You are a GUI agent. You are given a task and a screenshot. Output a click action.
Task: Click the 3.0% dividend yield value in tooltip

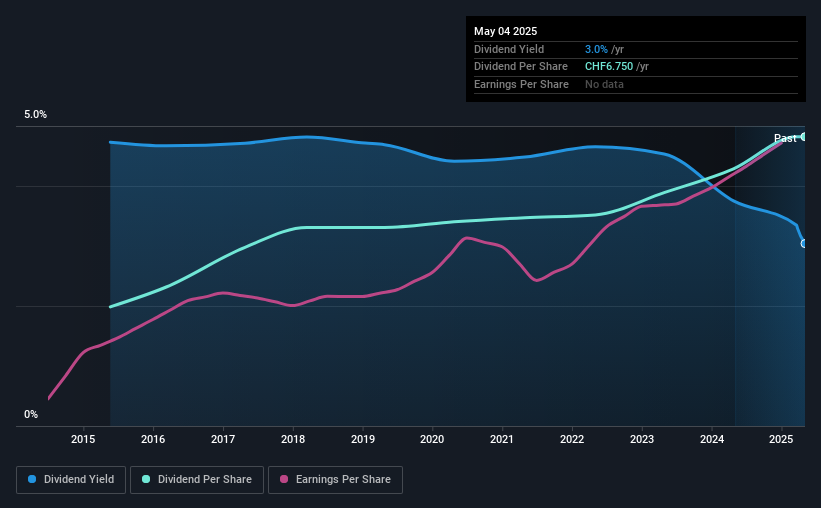pyautogui.click(x=597, y=49)
